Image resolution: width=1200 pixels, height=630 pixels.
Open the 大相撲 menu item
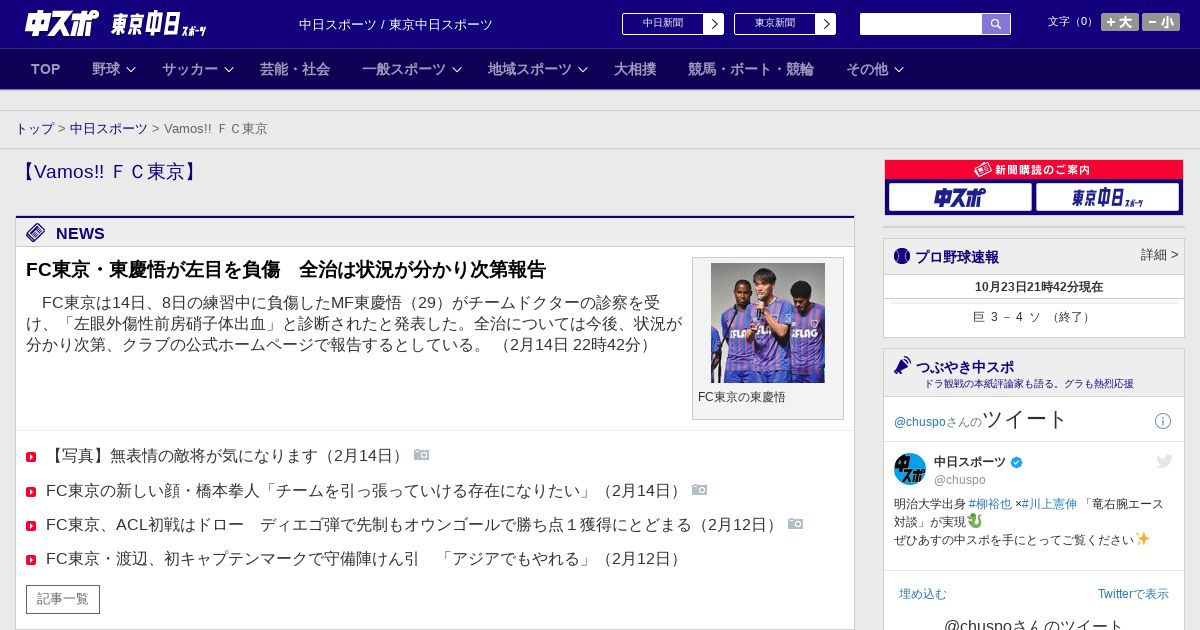coord(635,69)
